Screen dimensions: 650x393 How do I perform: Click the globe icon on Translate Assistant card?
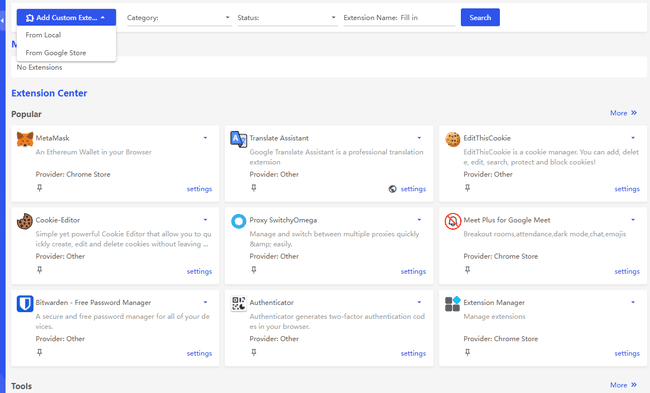tap(392, 189)
